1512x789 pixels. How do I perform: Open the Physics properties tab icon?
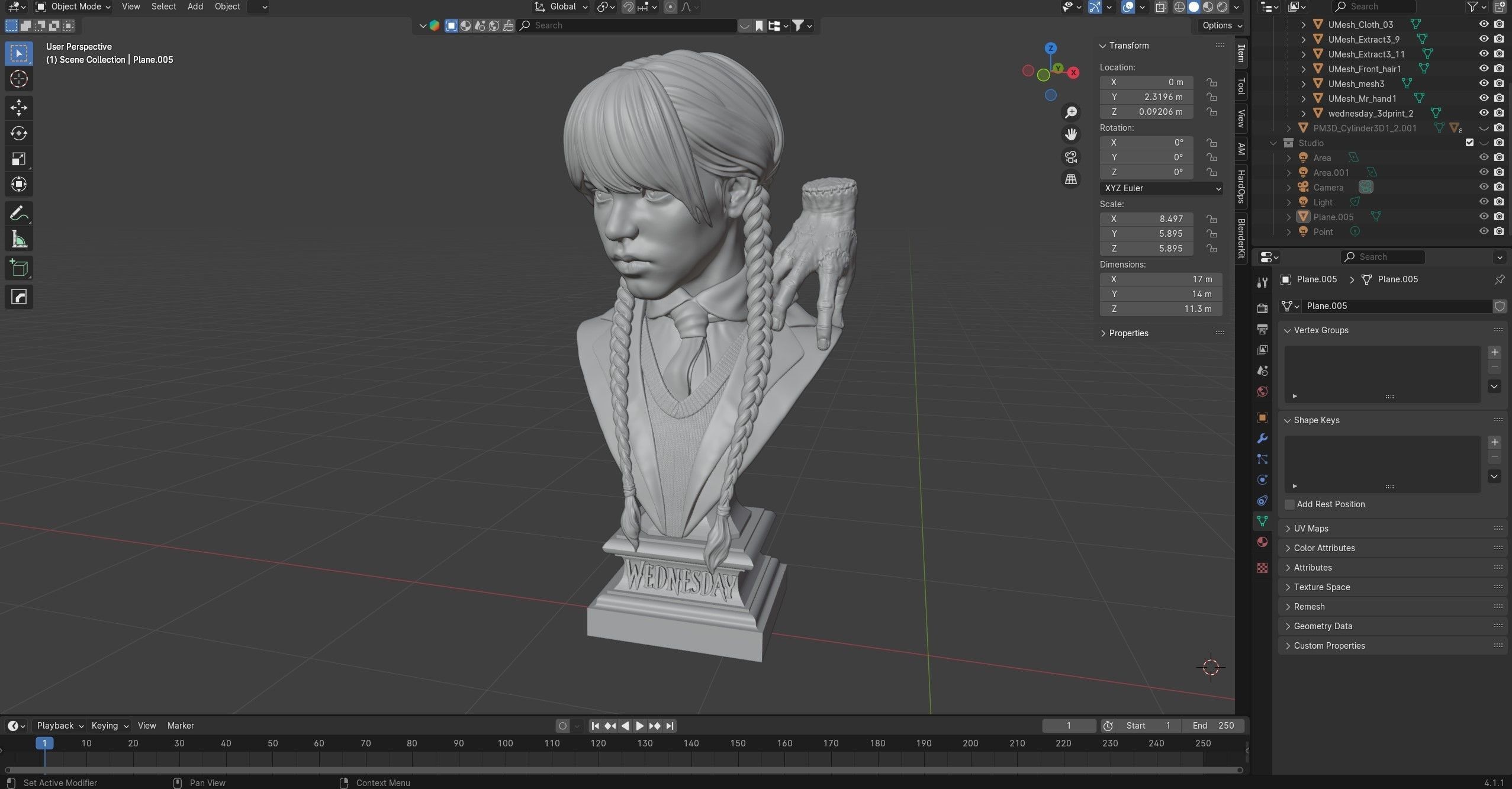click(x=1262, y=480)
